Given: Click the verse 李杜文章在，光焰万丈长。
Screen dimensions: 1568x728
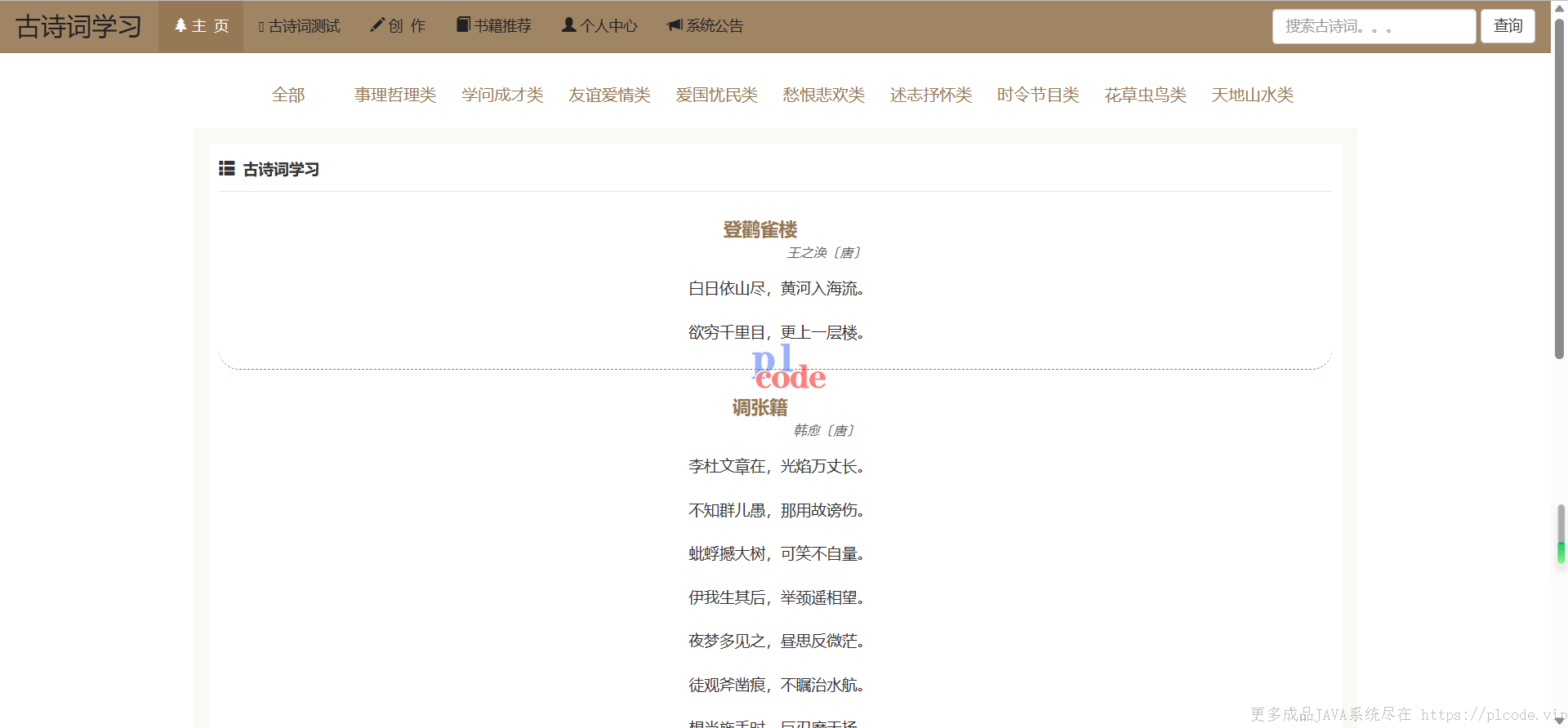Looking at the screenshot, I should coord(776,466).
